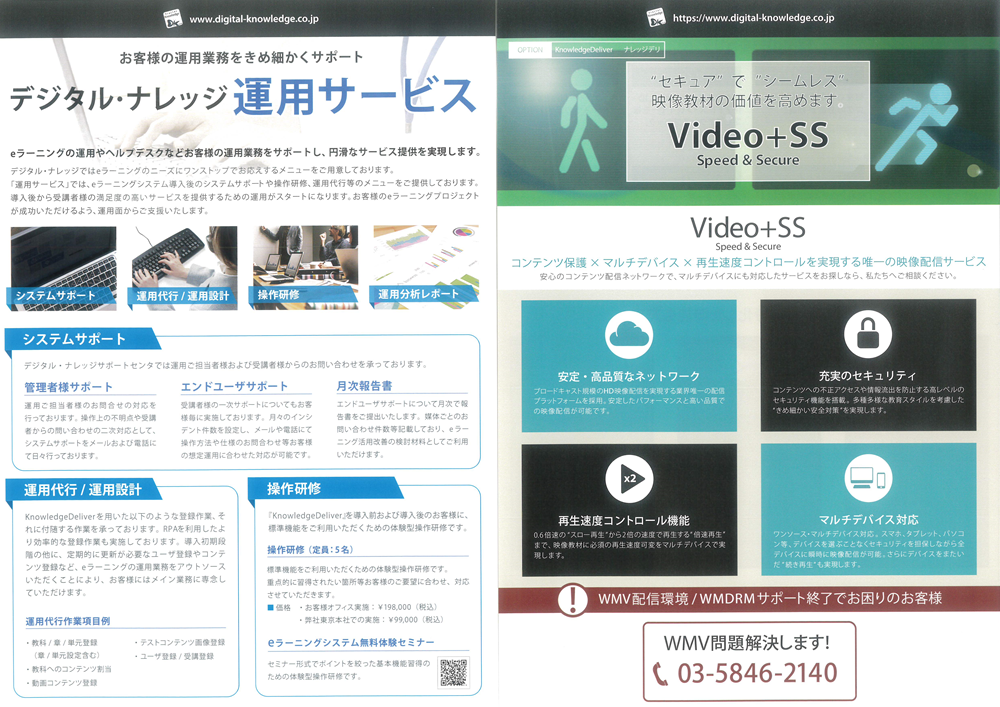
Task: Click the blue running person icon
Action: (915, 126)
